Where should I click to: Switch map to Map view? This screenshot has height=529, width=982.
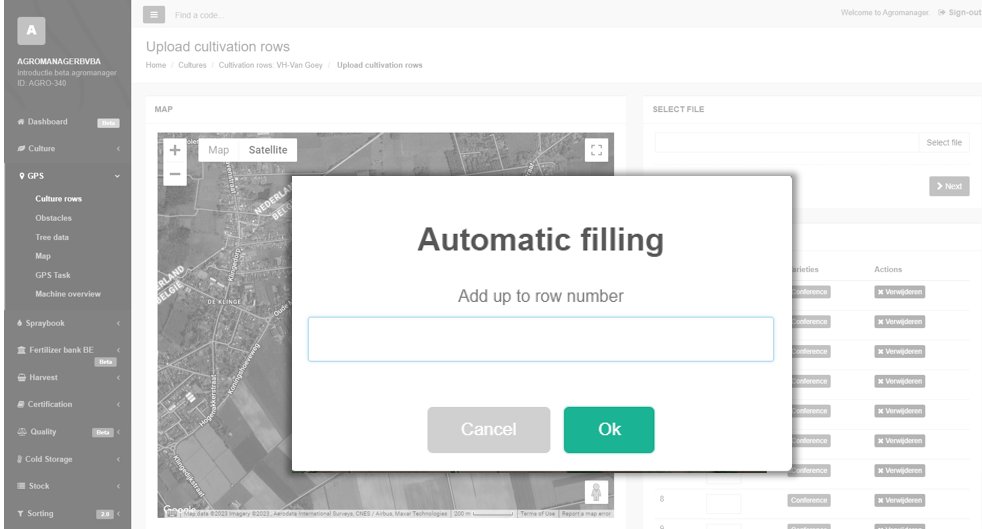[x=219, y=150]
